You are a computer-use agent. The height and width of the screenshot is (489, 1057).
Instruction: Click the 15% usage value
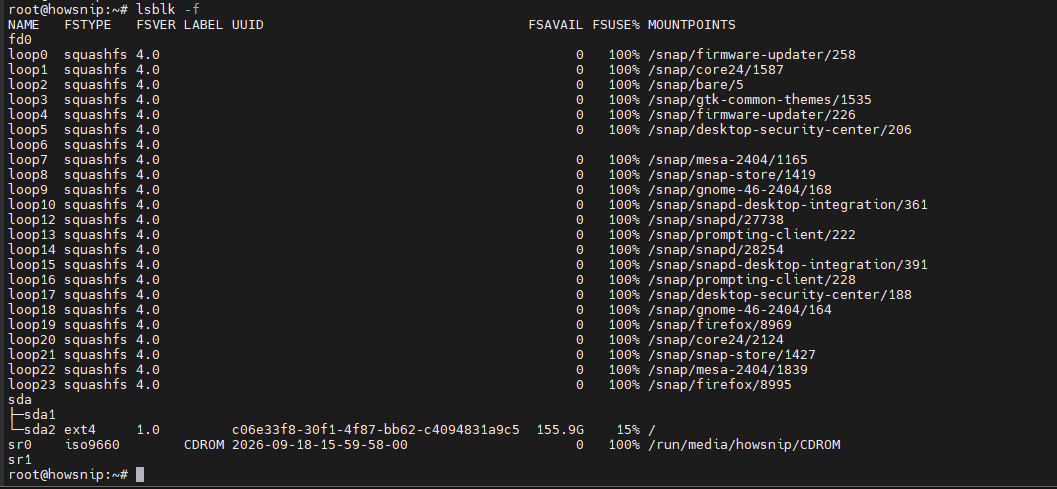(628, 430)
